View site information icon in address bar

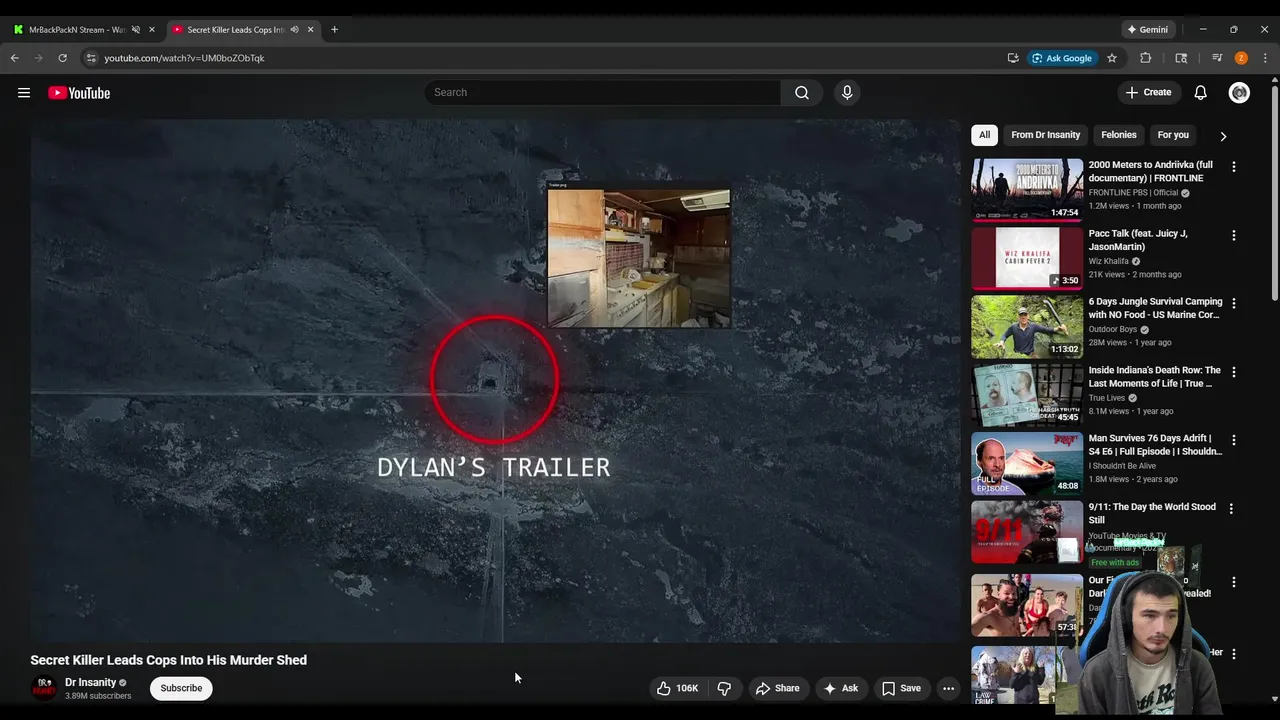tap(91, 58)
